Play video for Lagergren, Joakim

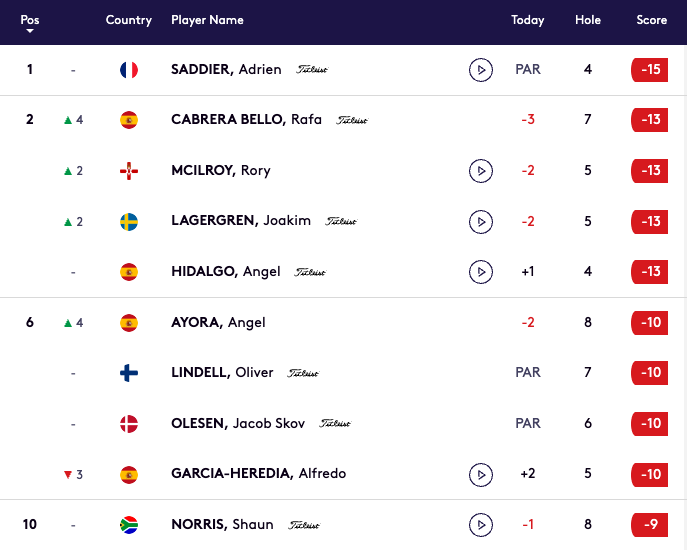481,221
